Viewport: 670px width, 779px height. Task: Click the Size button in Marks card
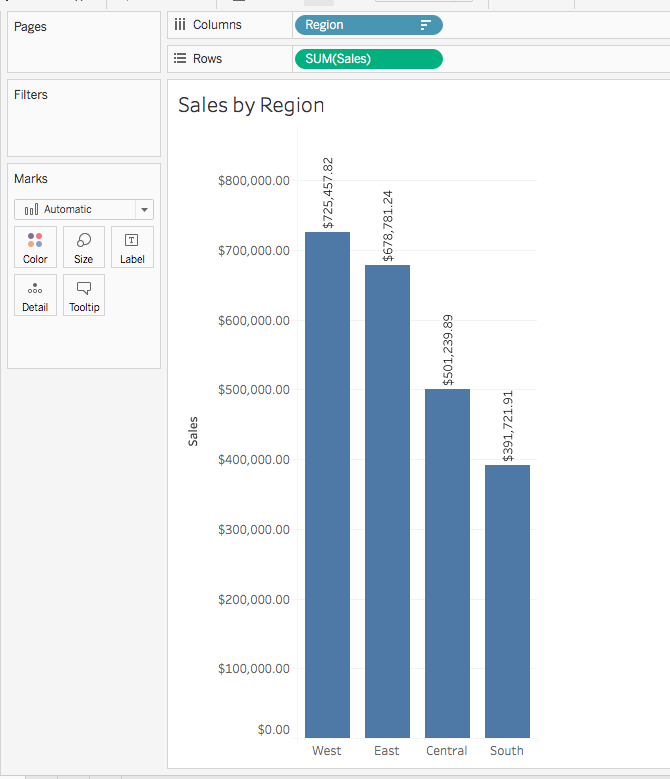(84, 247)
